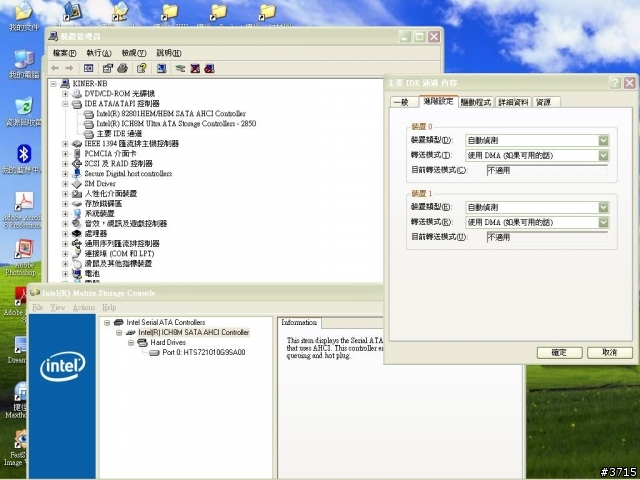The height and width of the screenshot is (480, 640).
Task: Collapse Intel Serial ATA Controllers node
Action: 107,322
